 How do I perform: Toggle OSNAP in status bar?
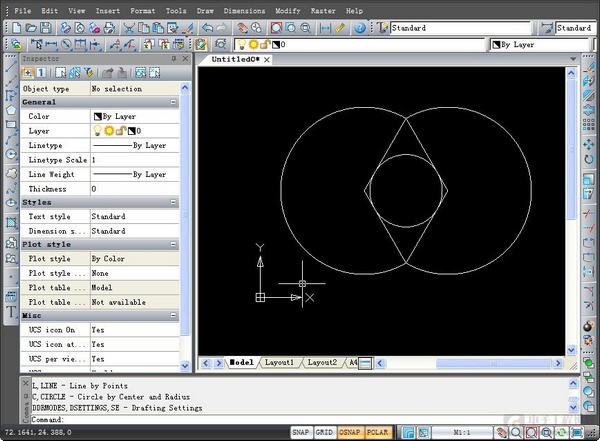pyautogui.click(x=351, y=432)
